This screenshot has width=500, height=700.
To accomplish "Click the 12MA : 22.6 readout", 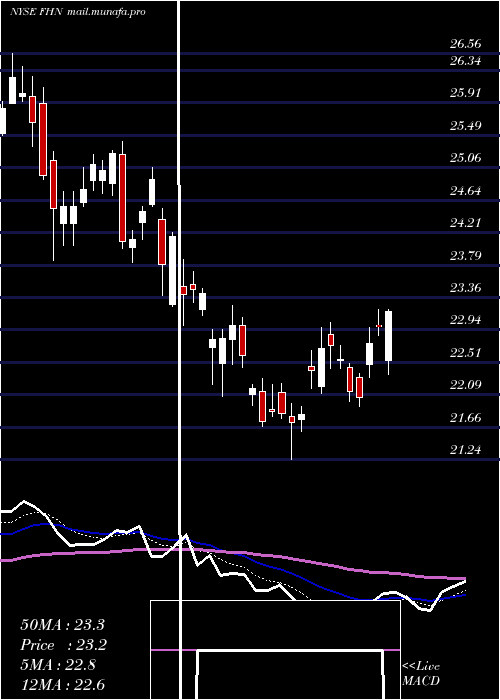I will click(62, 685).
